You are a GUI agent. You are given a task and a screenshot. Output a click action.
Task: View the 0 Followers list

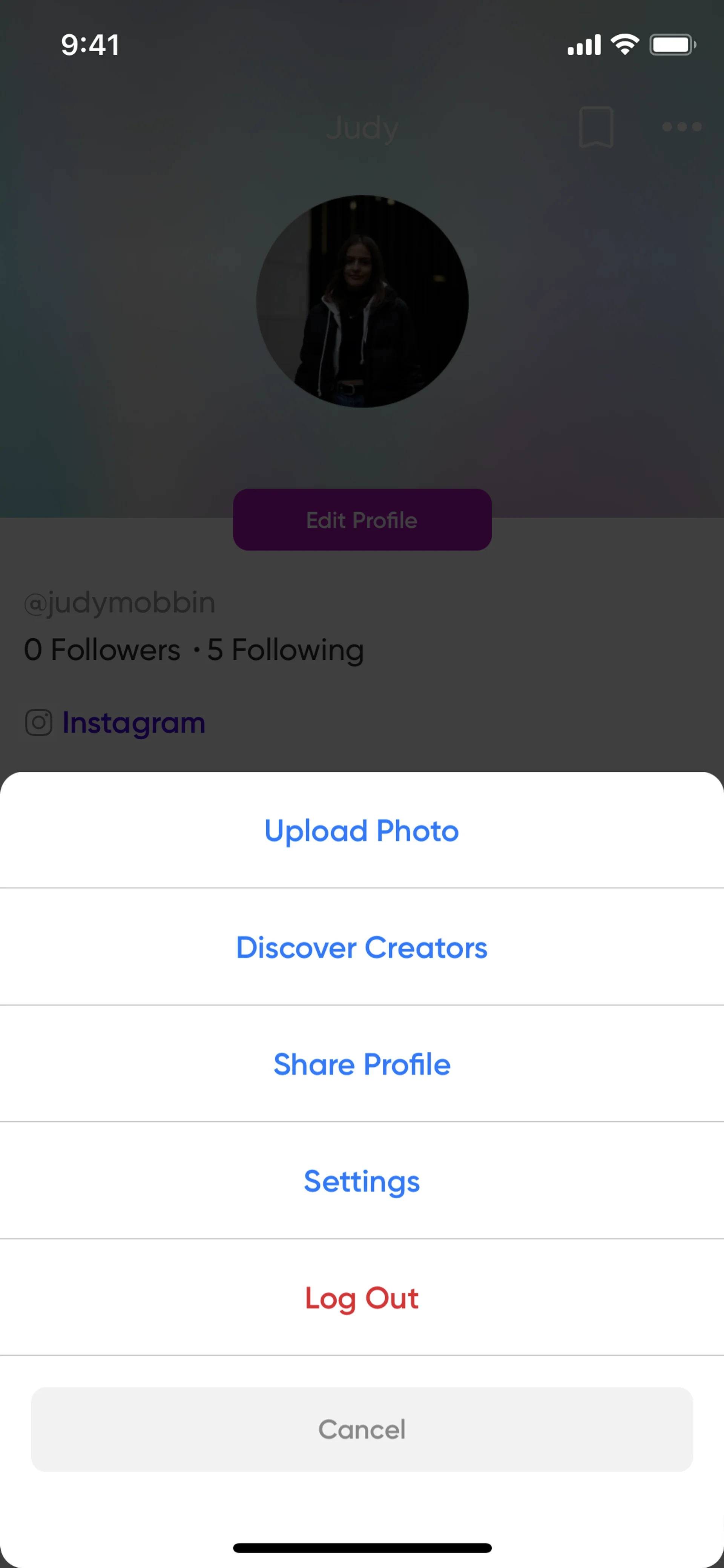point(102,650)
